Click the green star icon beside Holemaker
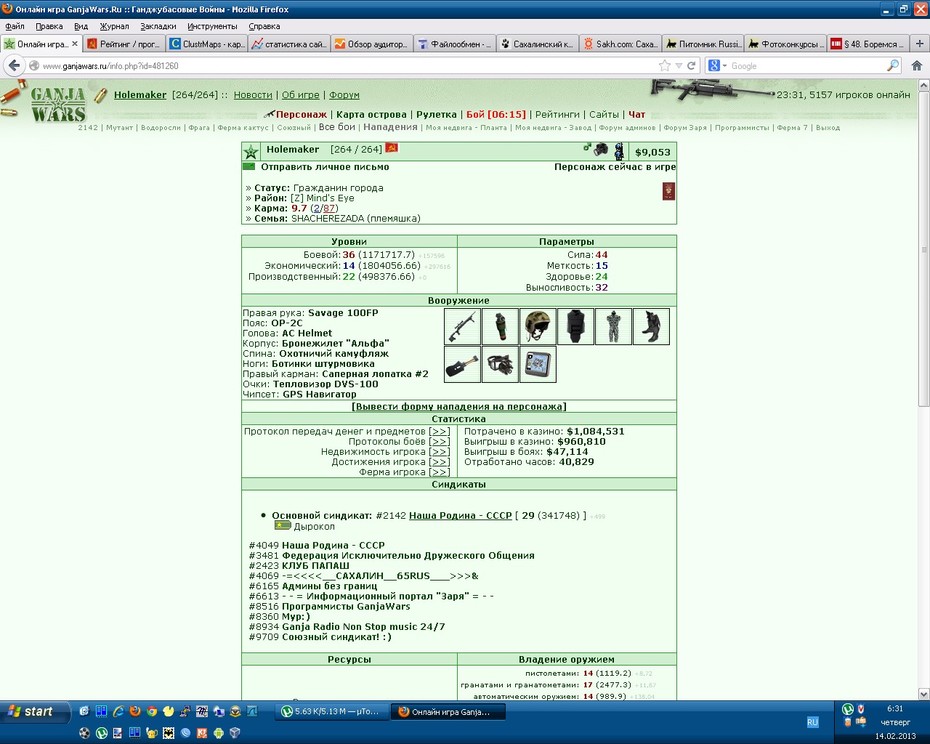This screenshot has width=930, height=744. click(x=251, y=152)
